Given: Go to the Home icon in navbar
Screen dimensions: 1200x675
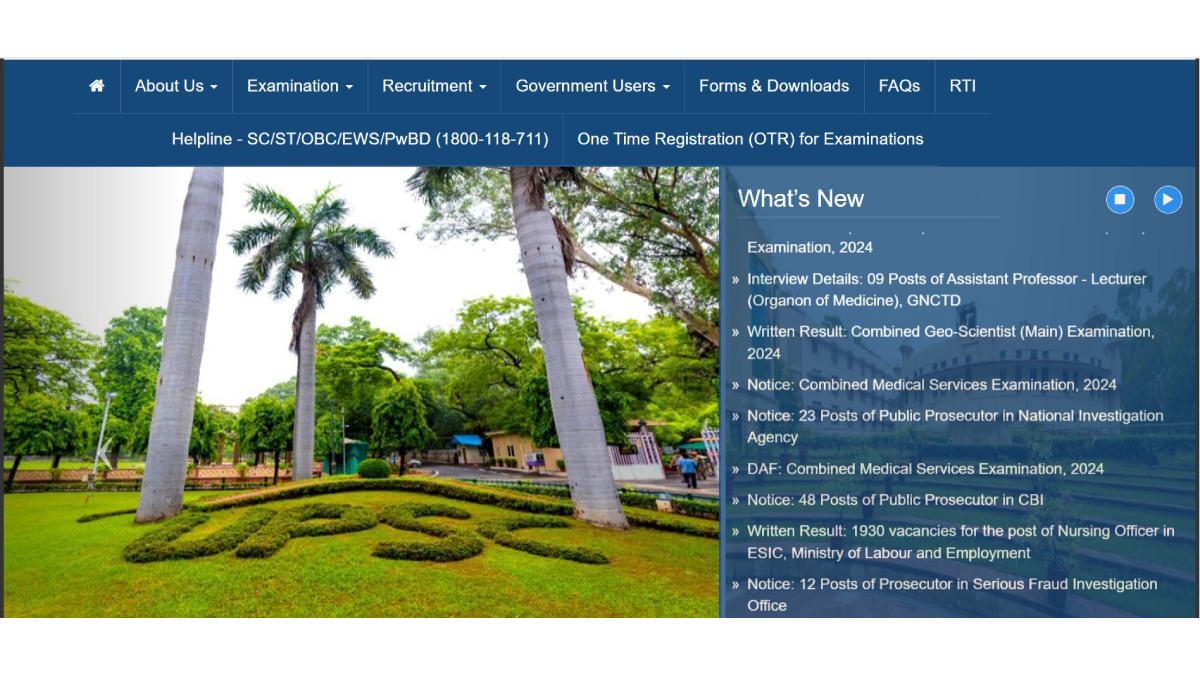Looking at the screenshot, I should 97,86.
